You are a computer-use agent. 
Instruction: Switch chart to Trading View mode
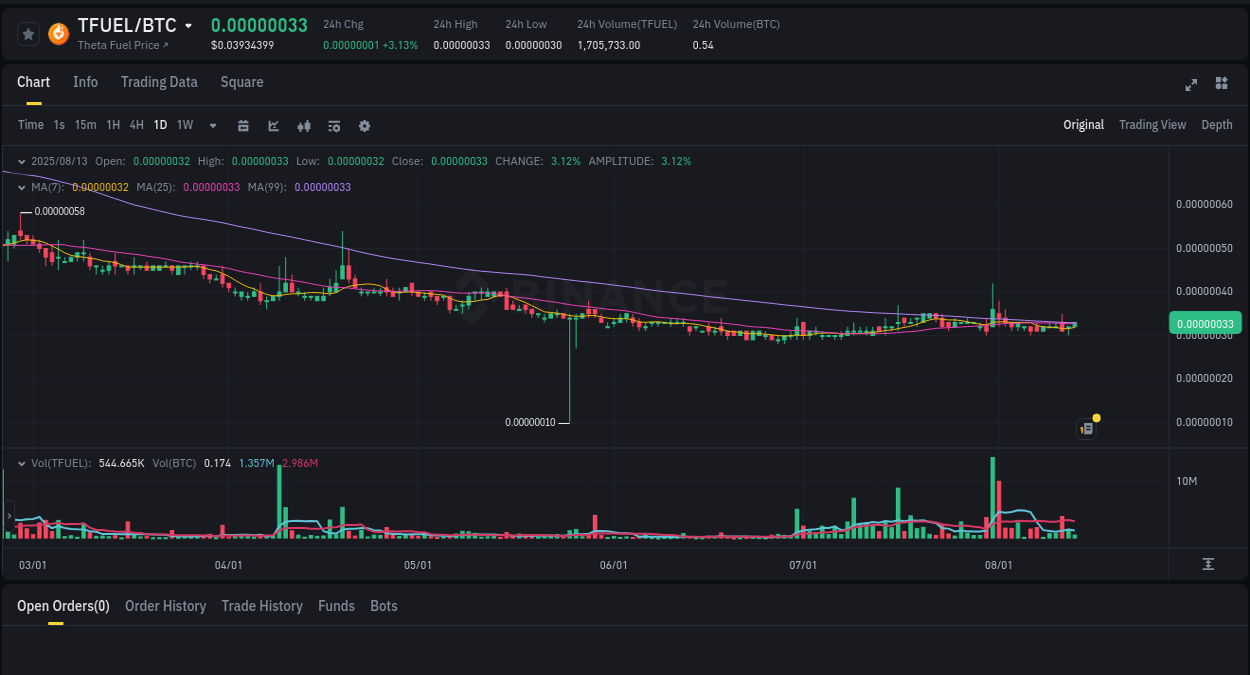click(x=1152, y=125)
